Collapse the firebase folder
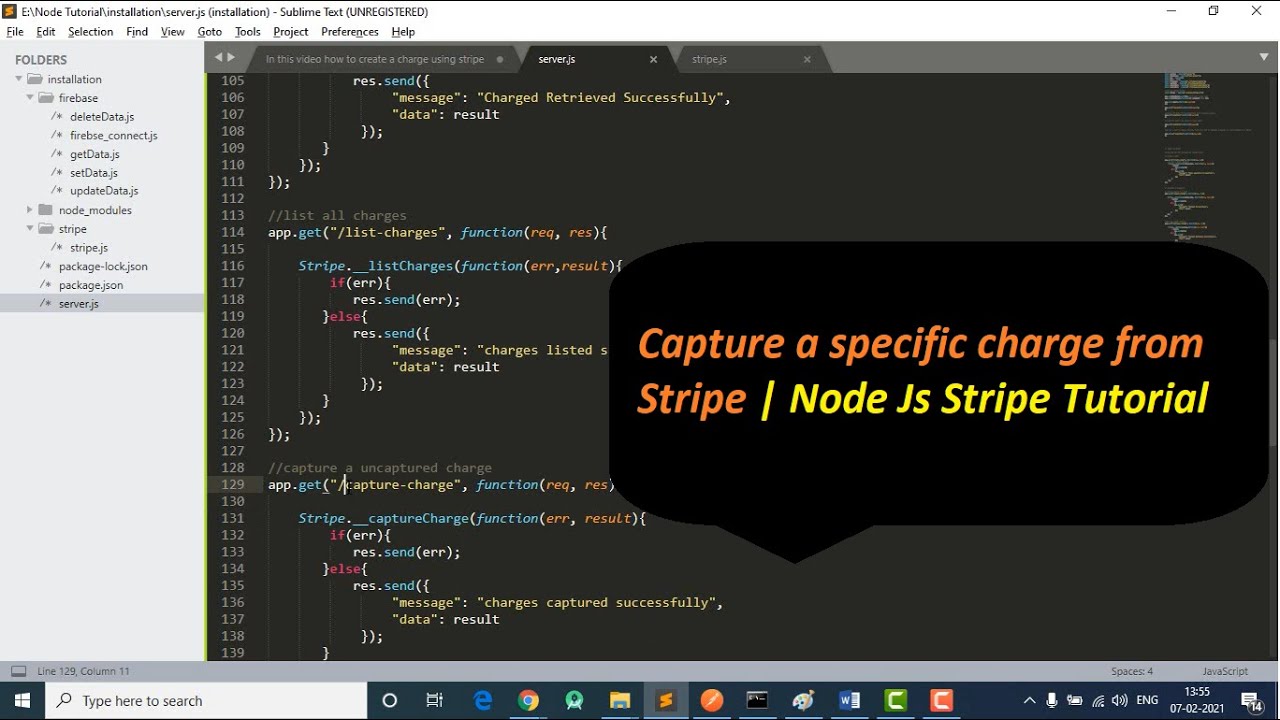The width and height of the screenshot is (1280, 720). (30, 98)
